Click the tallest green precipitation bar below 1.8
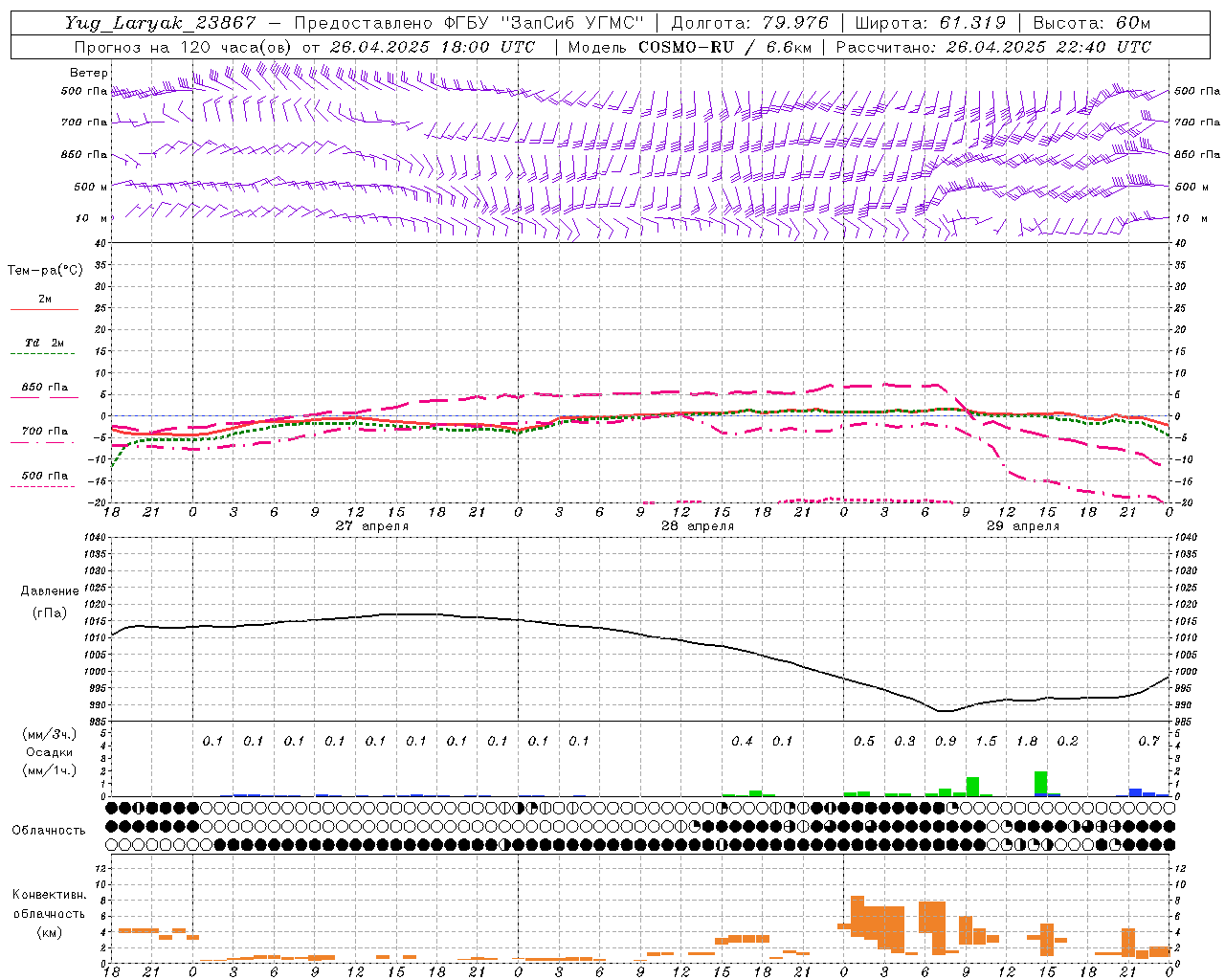 1040,783
